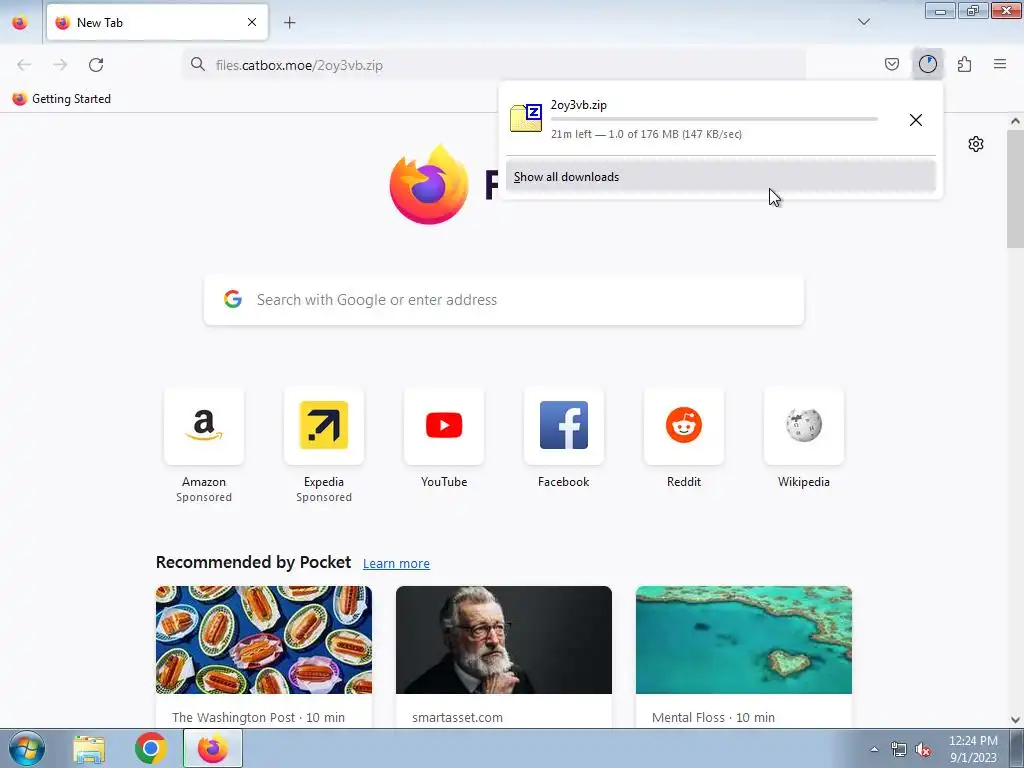Click the 2oy3vb.zip file icon
Screen dimensions: 1024x768
(x=526, y=118)
